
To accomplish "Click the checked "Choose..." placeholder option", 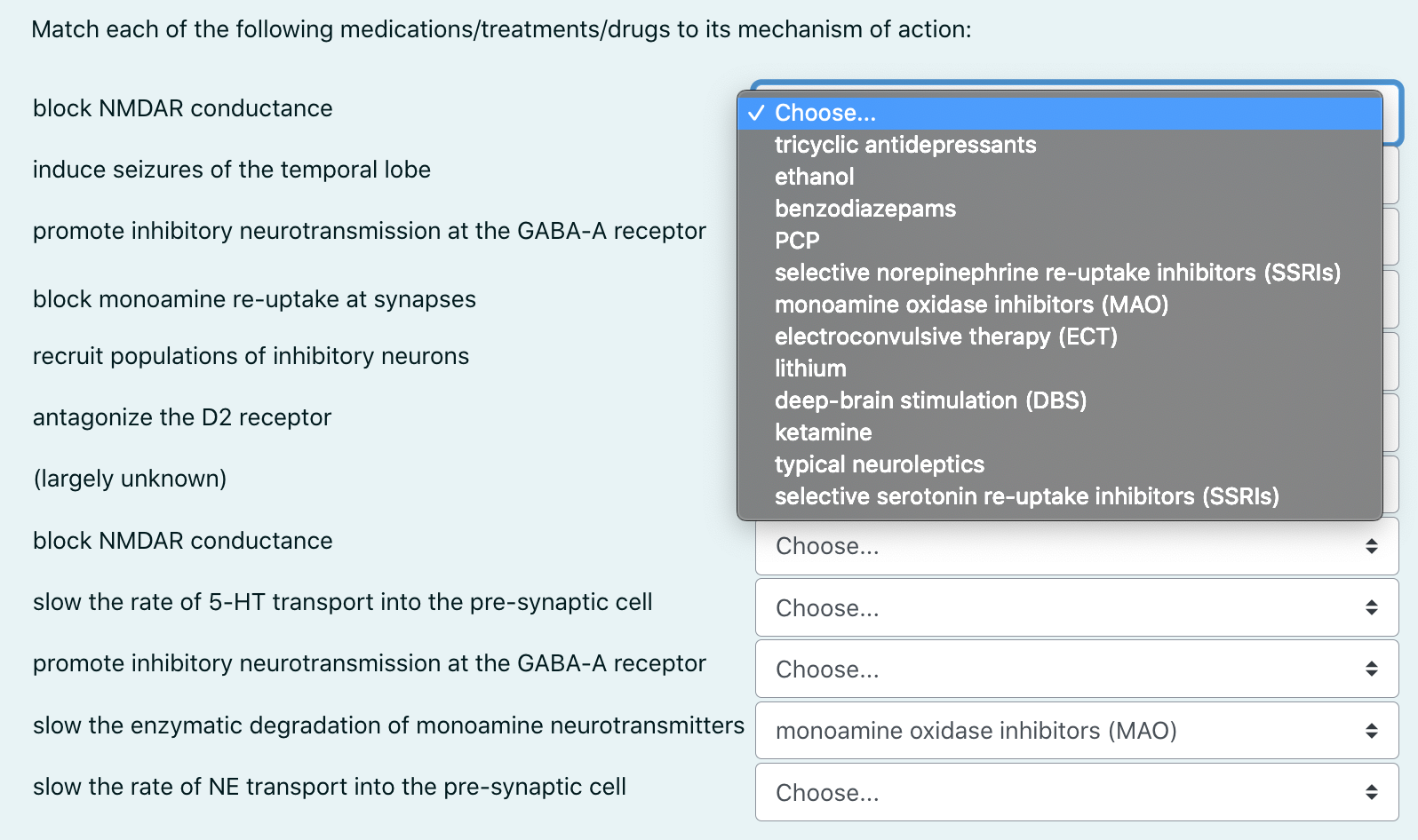I will click(x=825, y=113).
